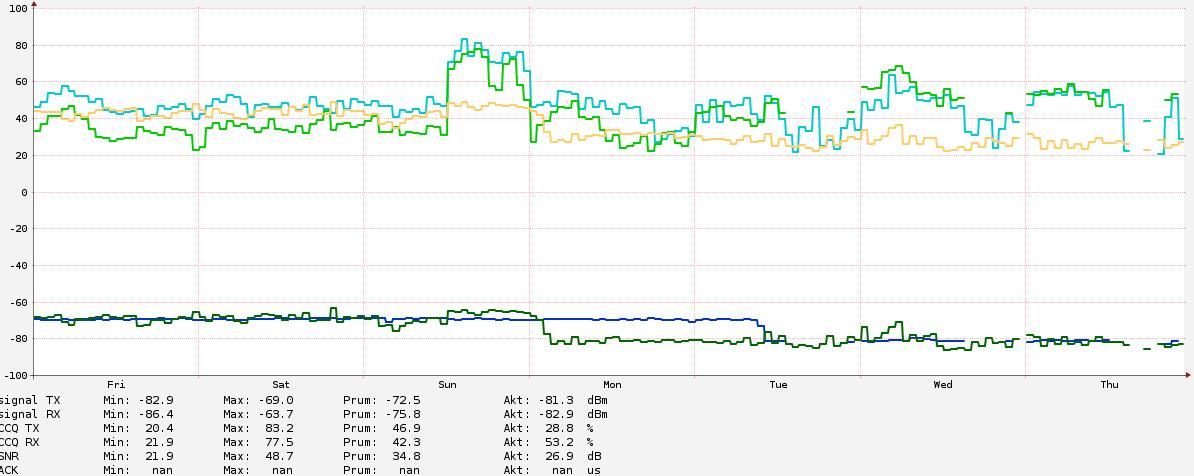Viewport: 1194px width, 476px height.
Task: Click the us unit in the ACK row
Action: [594, 471]
